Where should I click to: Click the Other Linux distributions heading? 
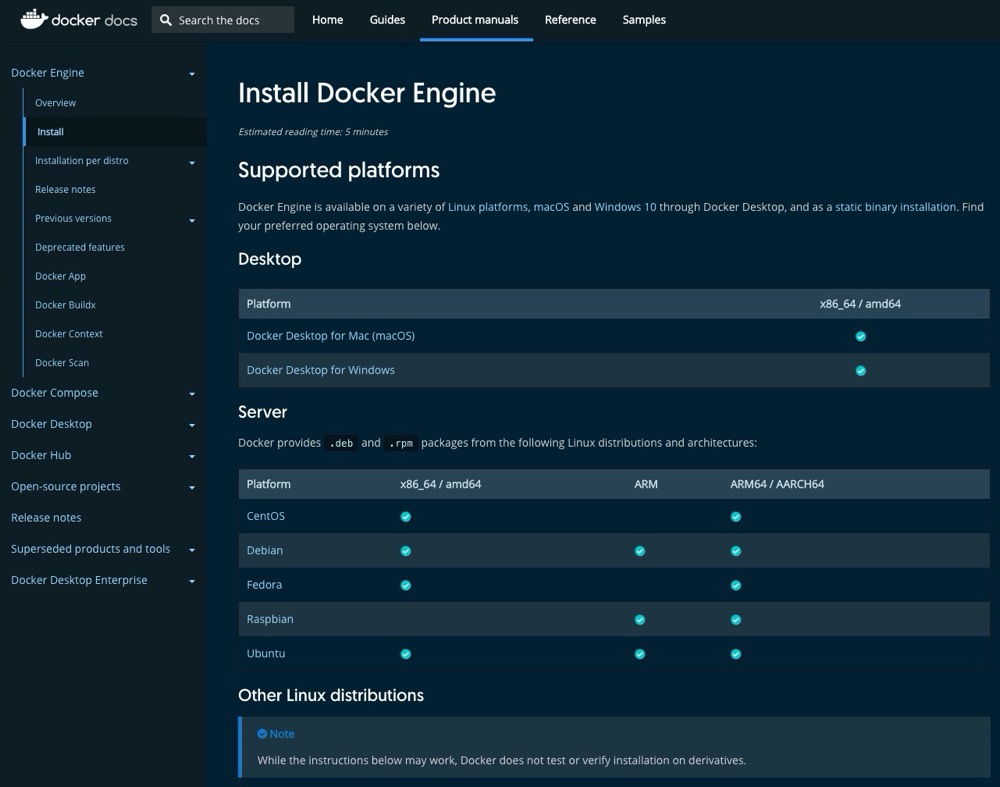click(x=331, y=696)
